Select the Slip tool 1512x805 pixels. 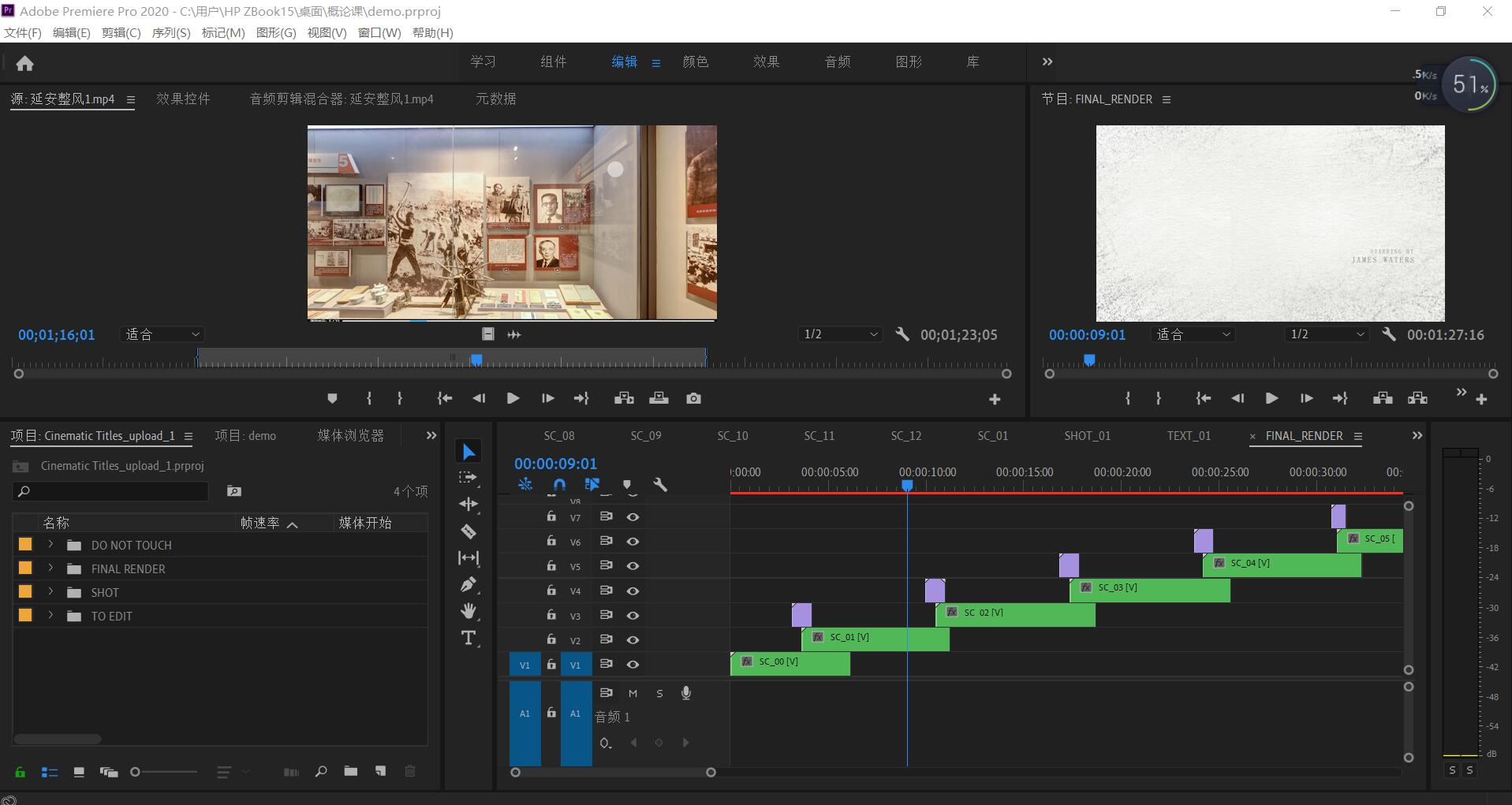point(469,558)
